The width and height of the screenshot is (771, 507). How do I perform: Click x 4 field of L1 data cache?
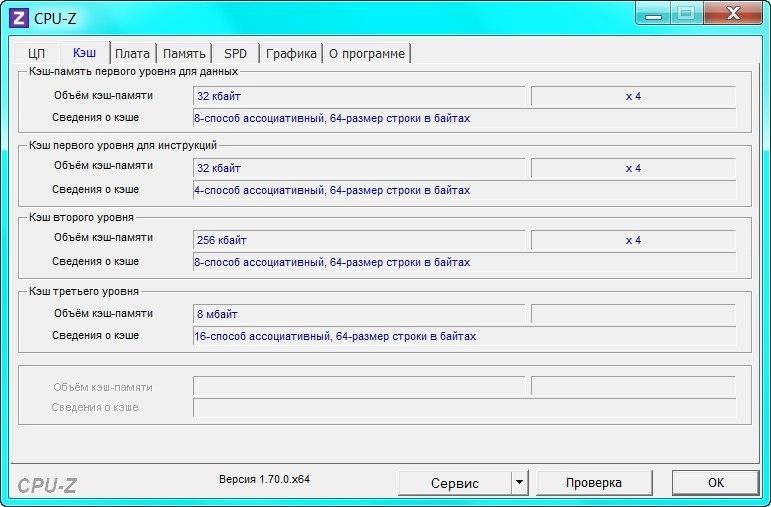click(633, 96)
